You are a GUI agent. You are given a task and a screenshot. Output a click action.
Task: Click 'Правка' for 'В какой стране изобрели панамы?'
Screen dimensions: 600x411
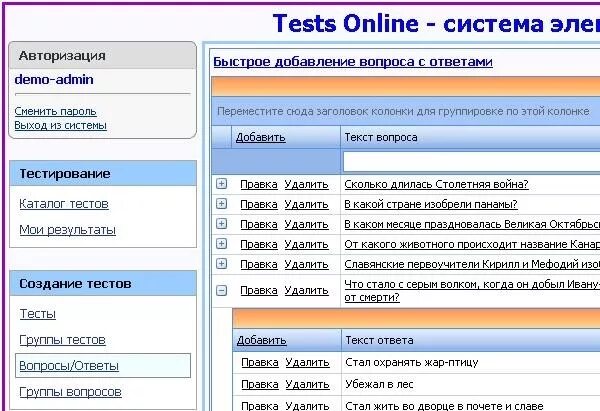pyautogui.click(x=259, y=204)
